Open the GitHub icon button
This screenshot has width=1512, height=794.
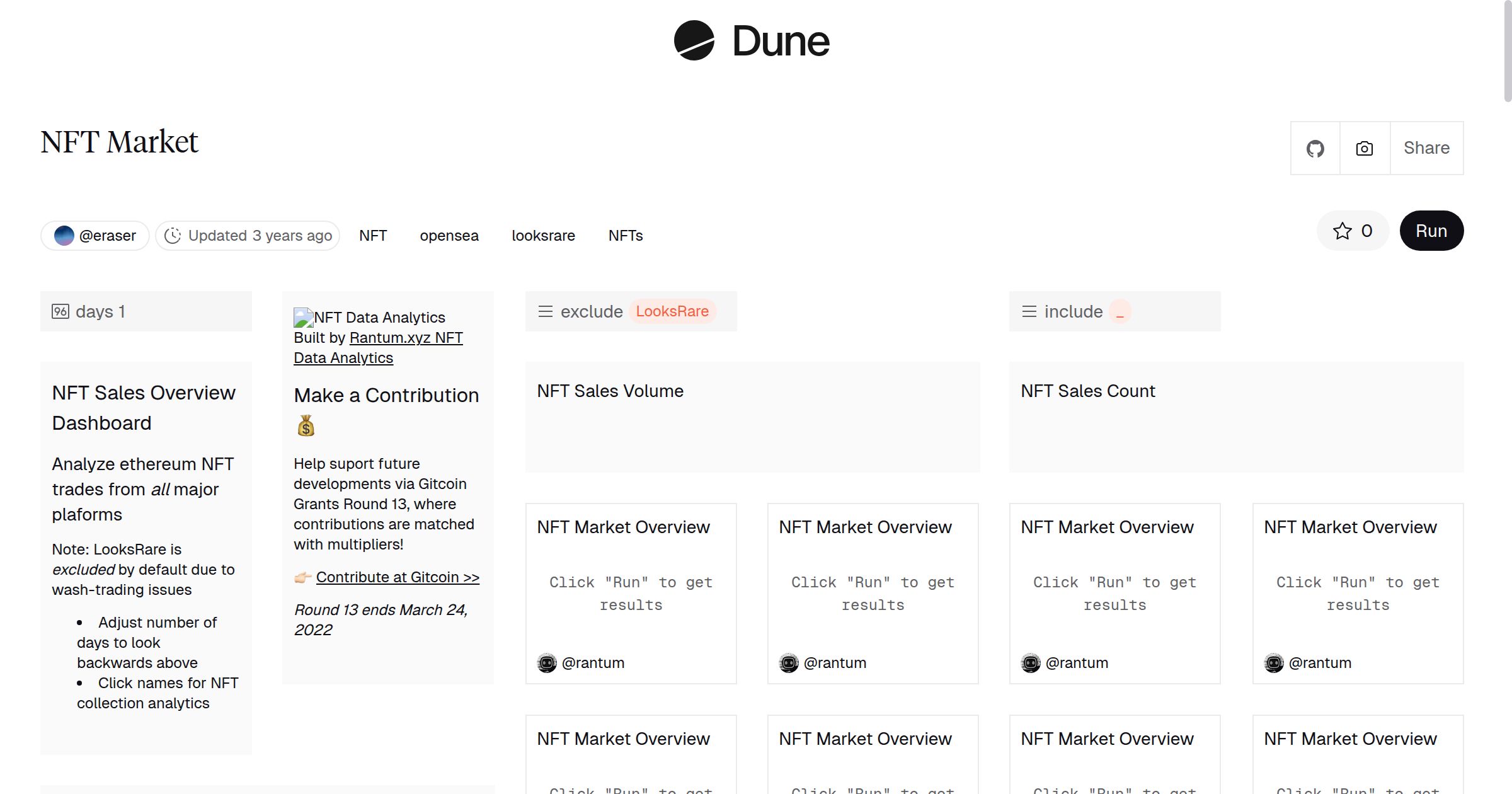click(x=1315, y=149)
